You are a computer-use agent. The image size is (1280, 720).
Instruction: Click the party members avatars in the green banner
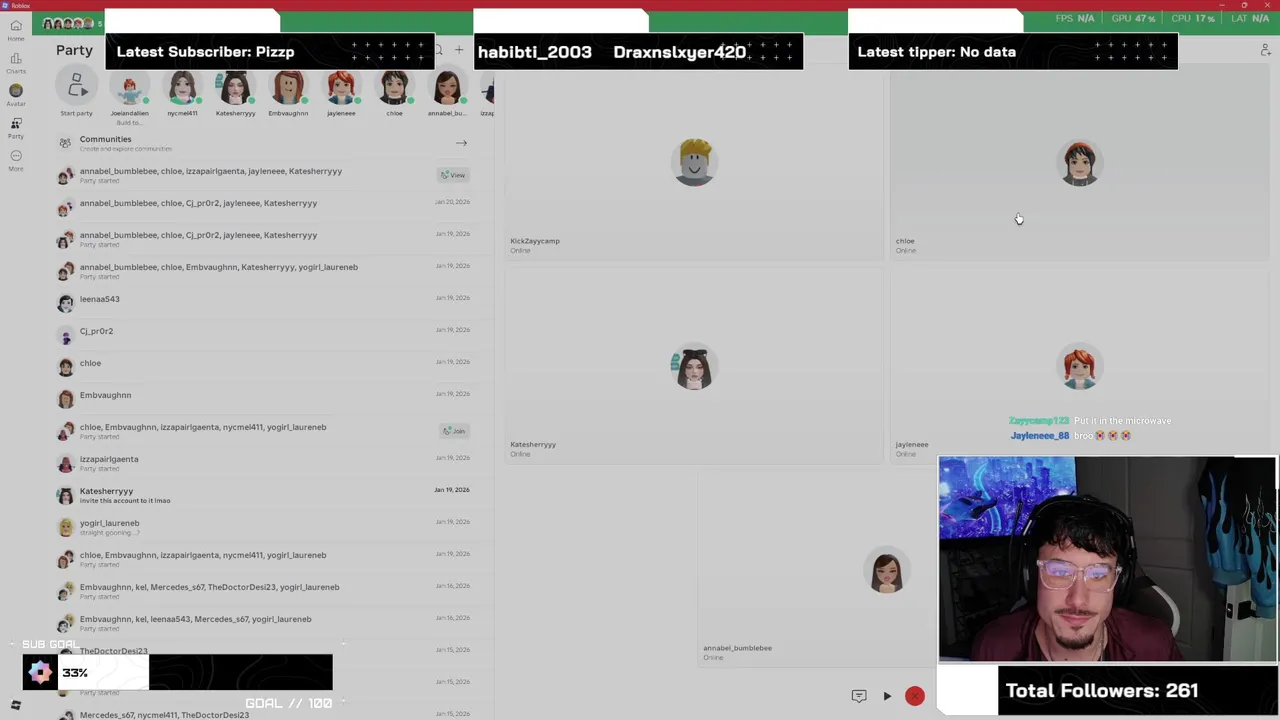pos(69,23)
